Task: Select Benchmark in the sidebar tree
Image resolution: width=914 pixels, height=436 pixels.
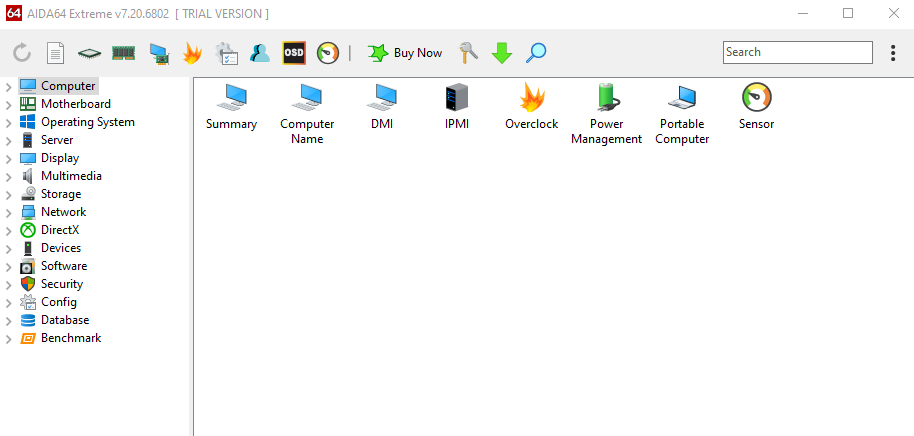Action: click(x=60, y=339)
